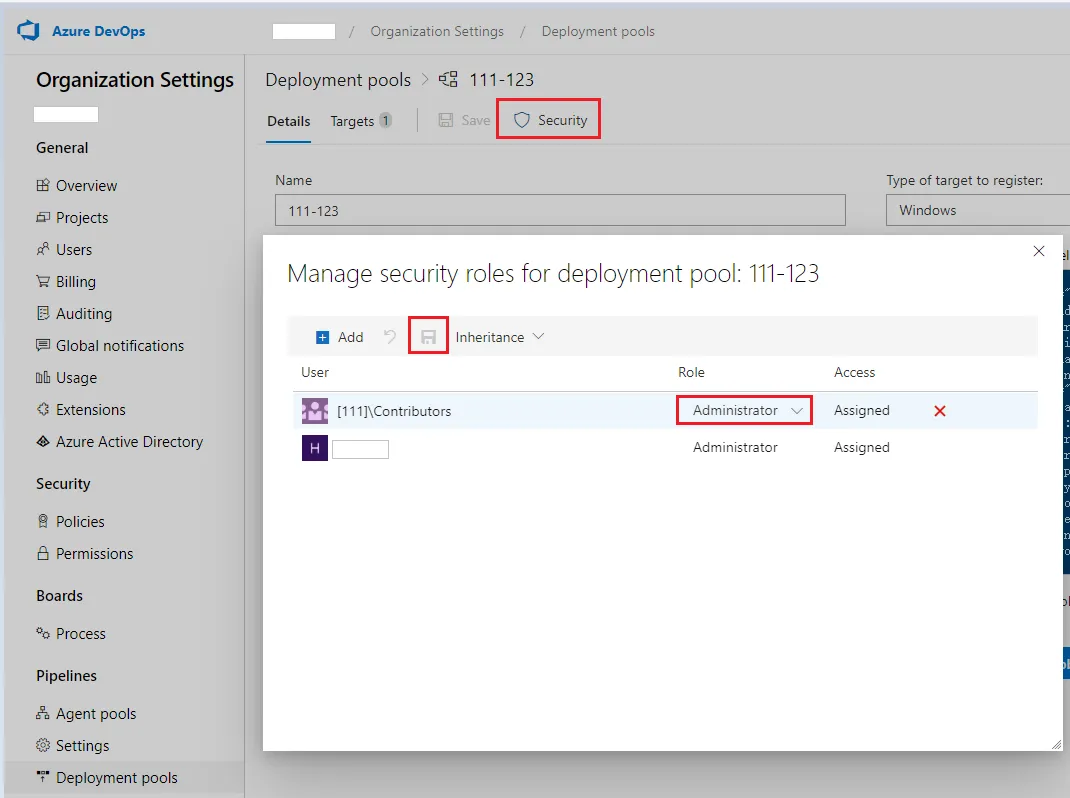Click the User column header

point(315,373)
